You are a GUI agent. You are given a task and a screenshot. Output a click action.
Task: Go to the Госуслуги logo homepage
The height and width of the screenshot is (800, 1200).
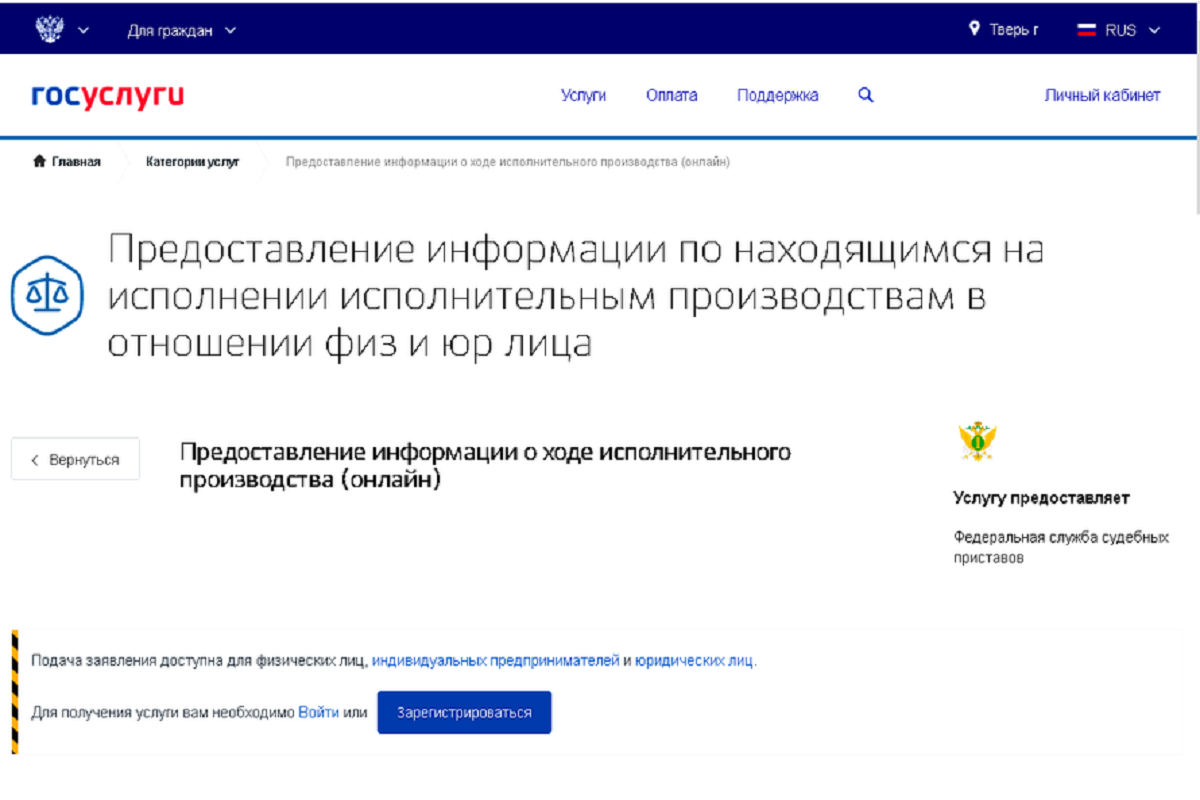[x=108, y=96]
